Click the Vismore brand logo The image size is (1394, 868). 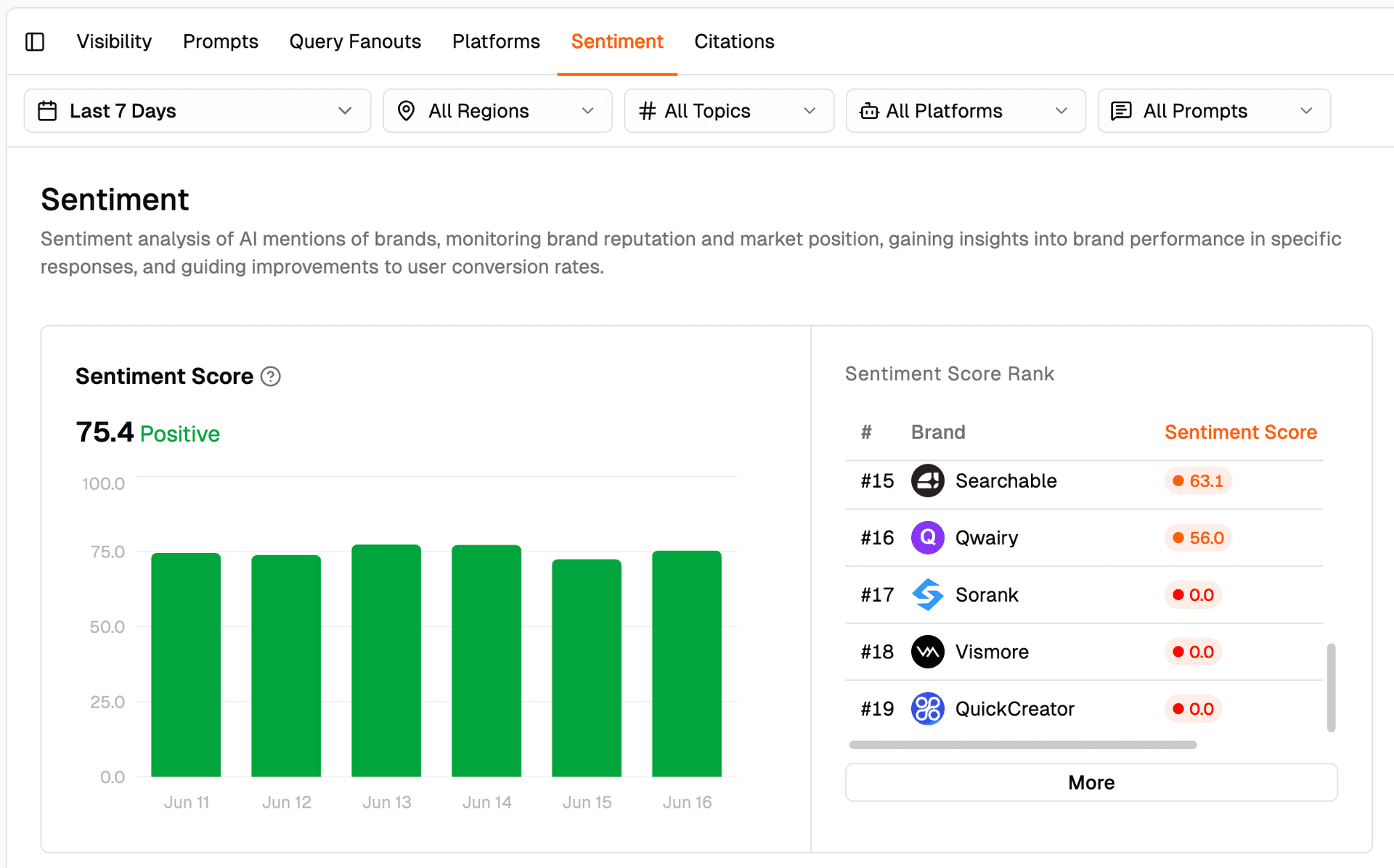click(x=927, y=652)
